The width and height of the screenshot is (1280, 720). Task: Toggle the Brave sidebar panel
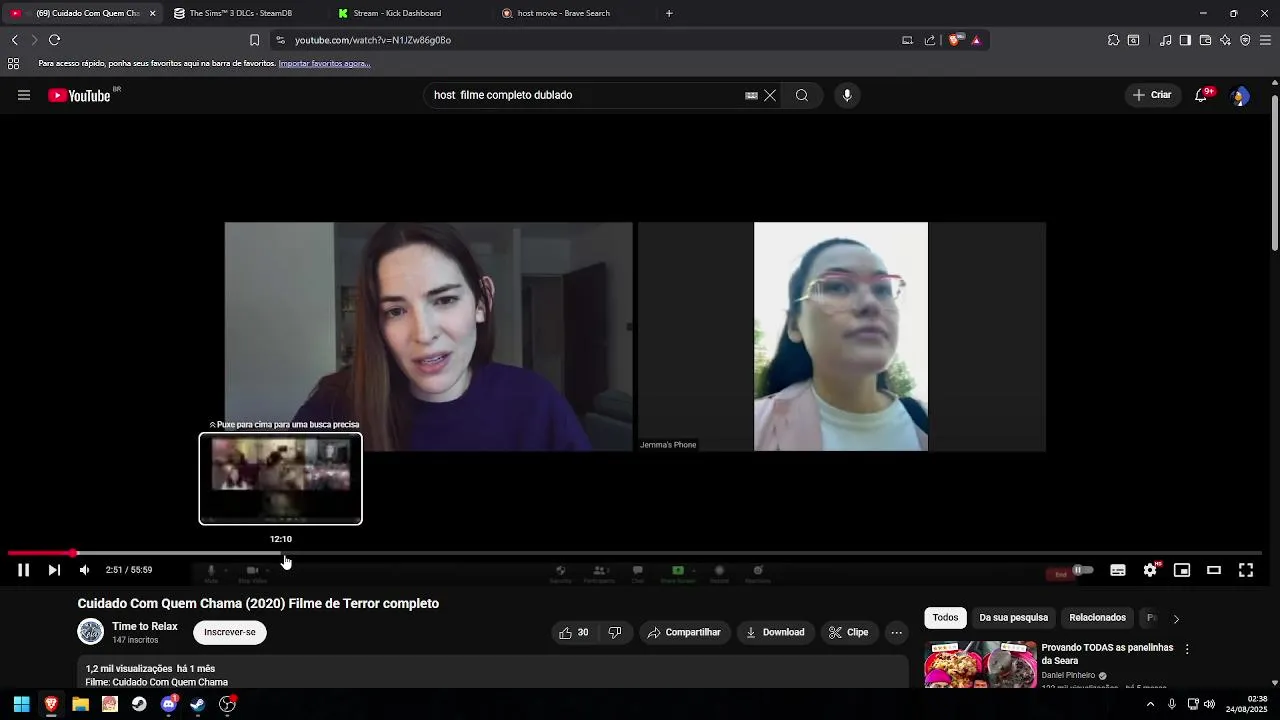click(1185, 40)
